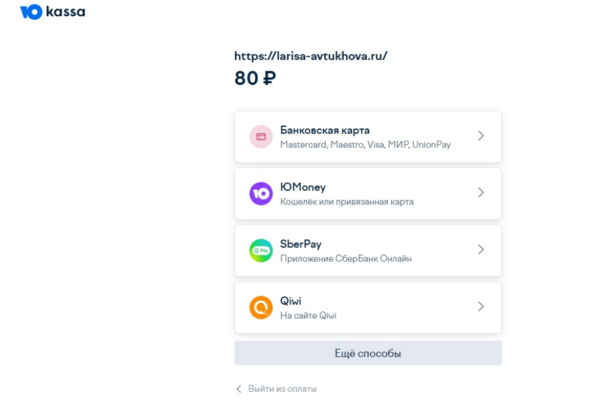
Task: Open the chevron on SberPay row
Action: [x=481, y=249]
